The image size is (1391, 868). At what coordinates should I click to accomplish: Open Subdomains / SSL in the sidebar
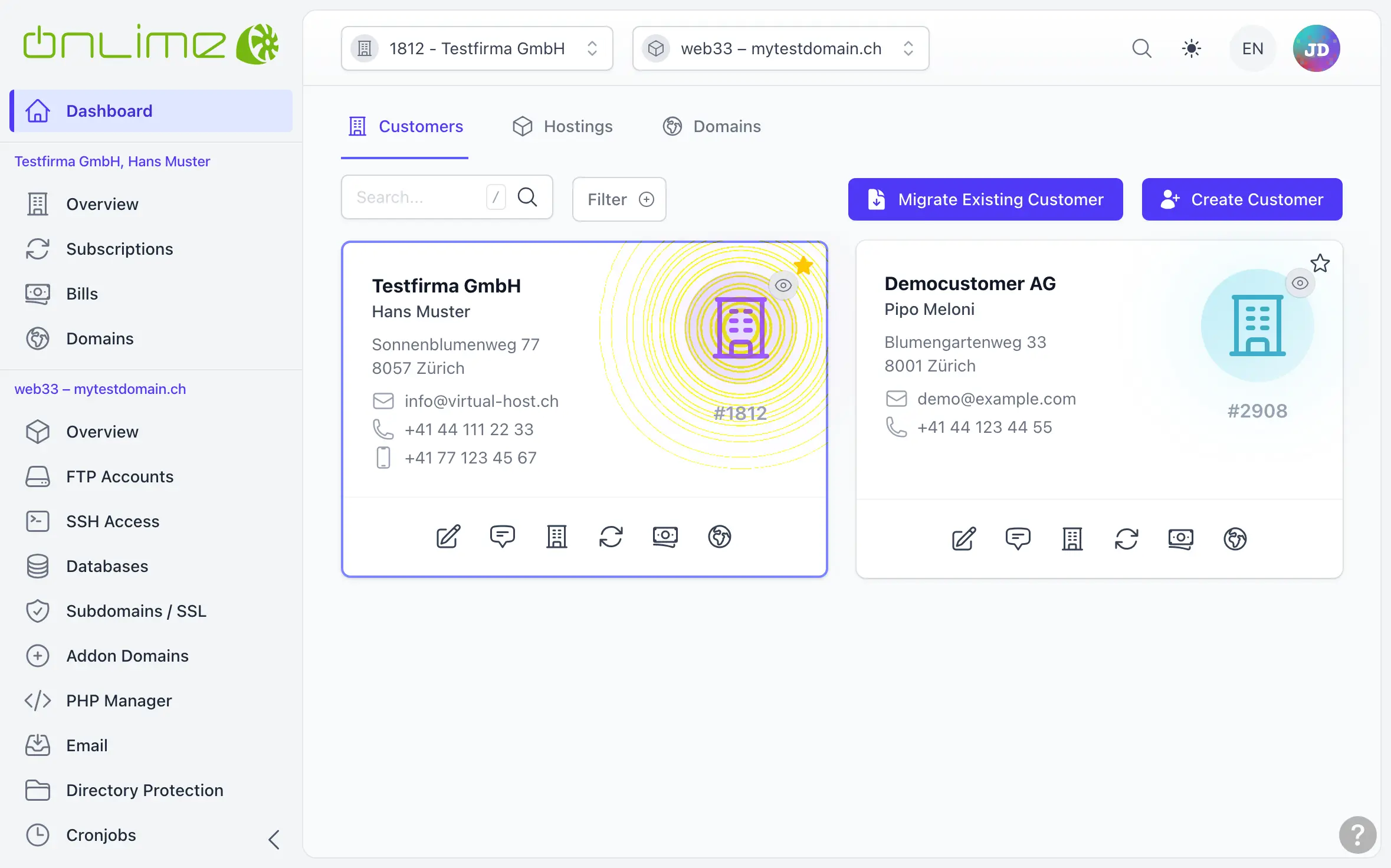(151, 611)
